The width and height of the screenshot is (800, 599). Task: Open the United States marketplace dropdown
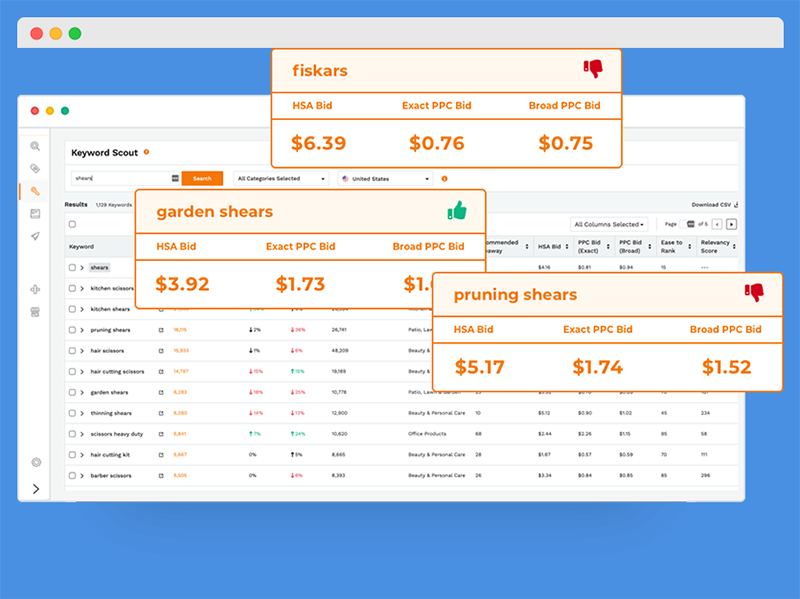click(385, 179)
